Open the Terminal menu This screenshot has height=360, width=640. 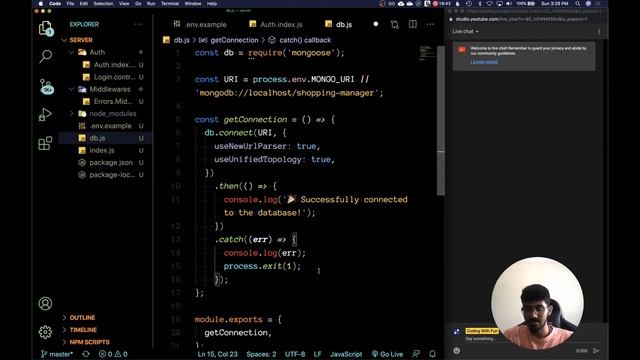point(170,3)
